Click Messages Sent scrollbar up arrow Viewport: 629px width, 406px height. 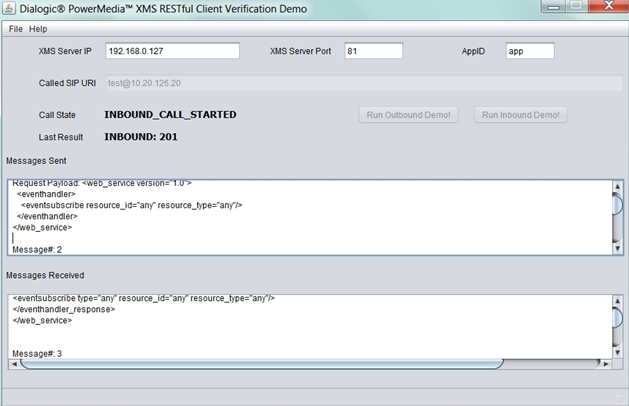coord(616,187)
